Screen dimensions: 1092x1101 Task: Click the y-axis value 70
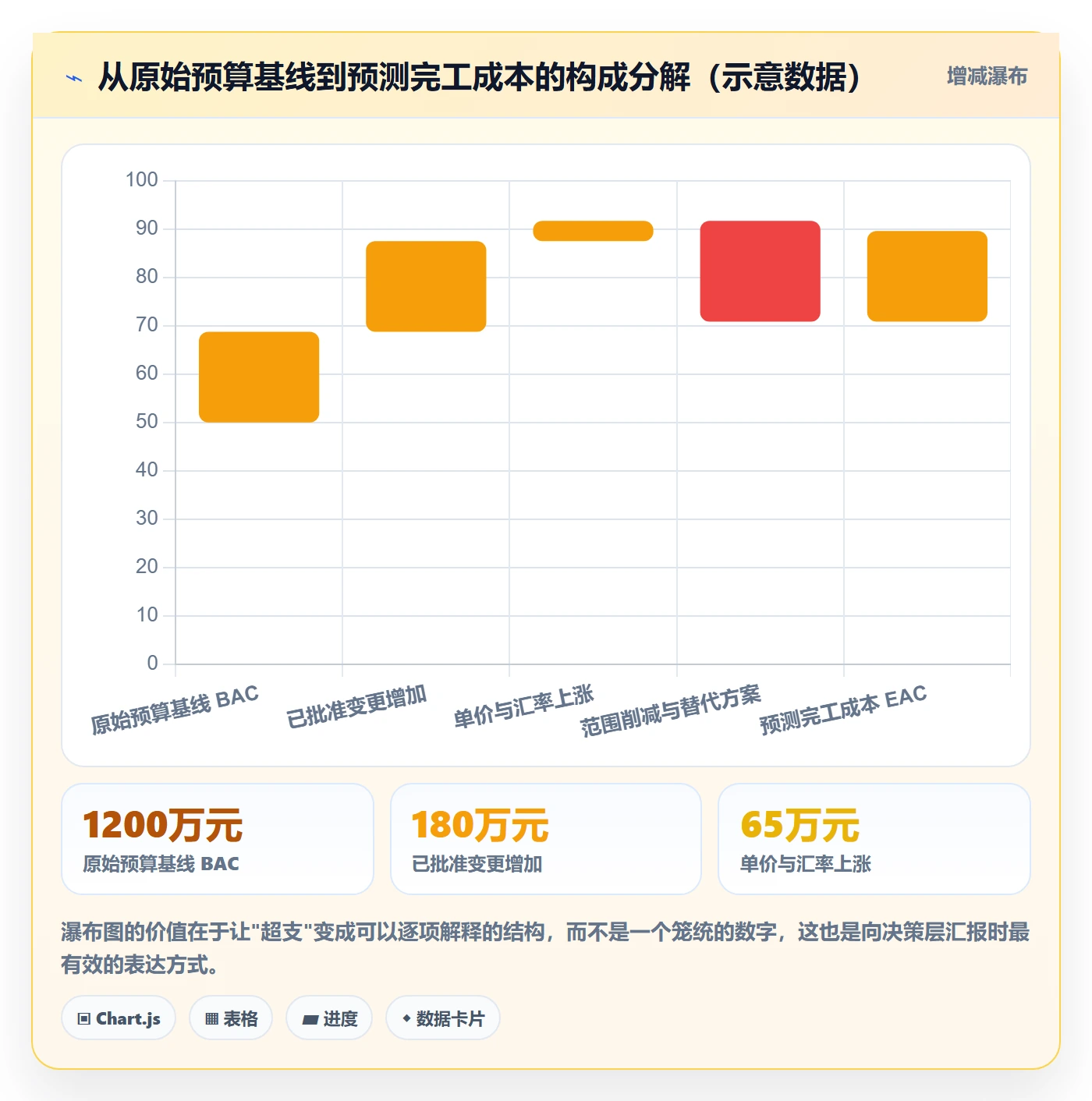pyautogui.click(x=147, y=325)
